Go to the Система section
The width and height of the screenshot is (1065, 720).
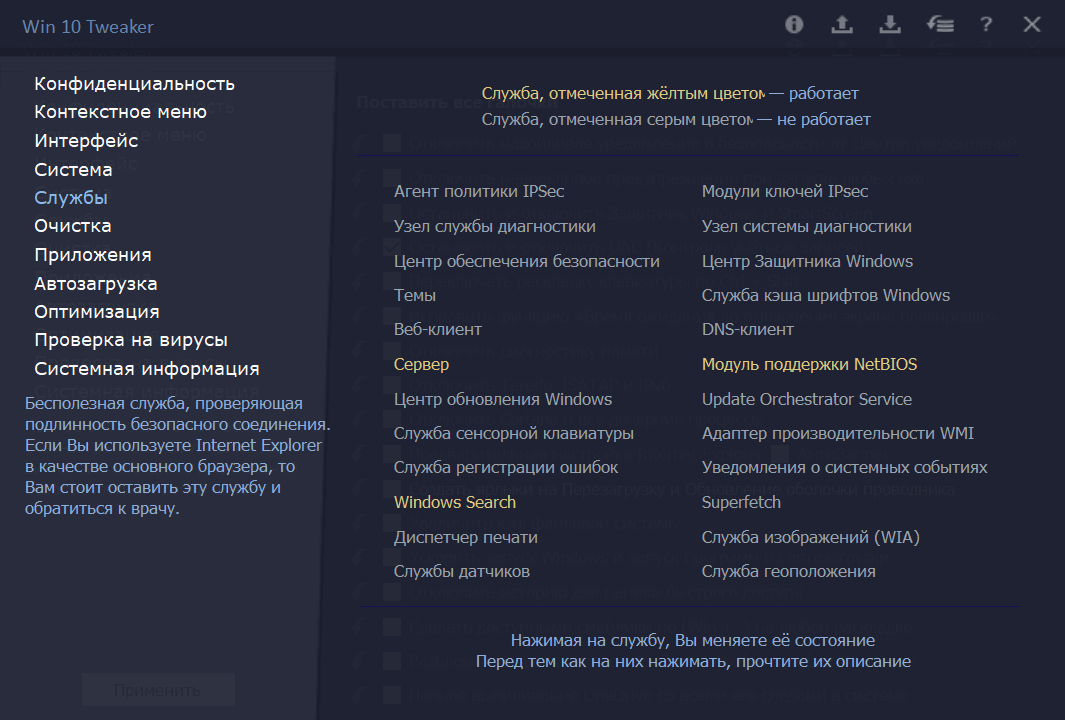point(73,169)
